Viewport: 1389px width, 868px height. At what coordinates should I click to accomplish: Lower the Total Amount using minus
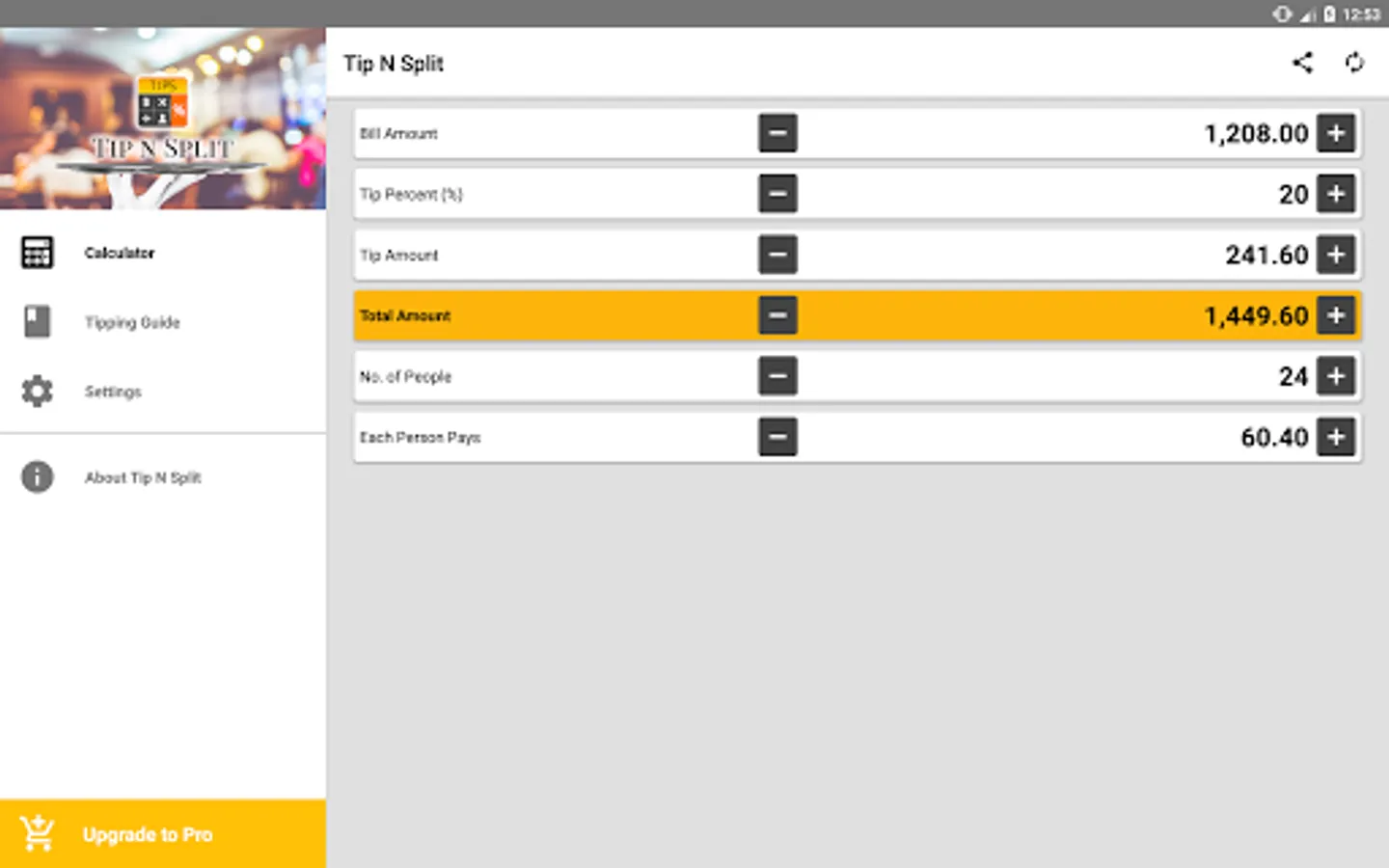(777, 315)
